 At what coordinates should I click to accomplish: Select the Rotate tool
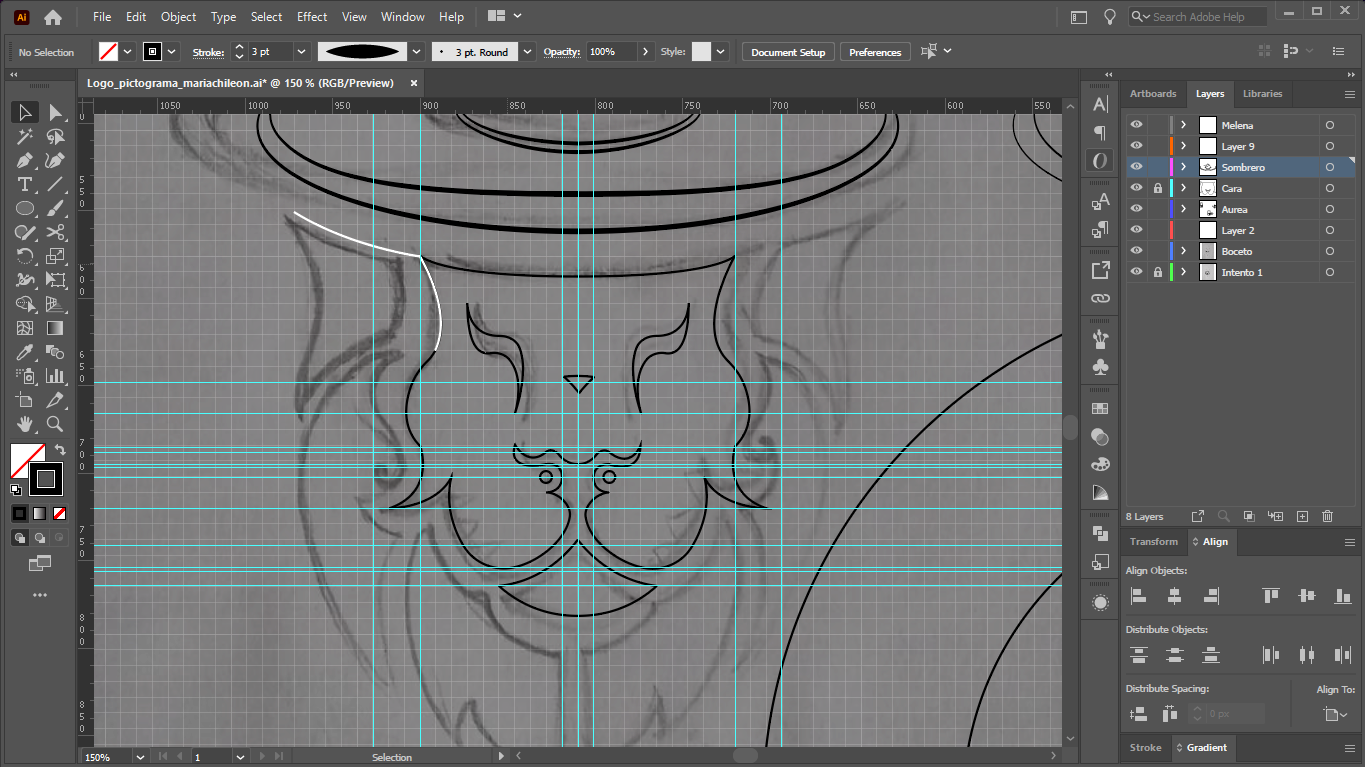[x=26, y=257]
